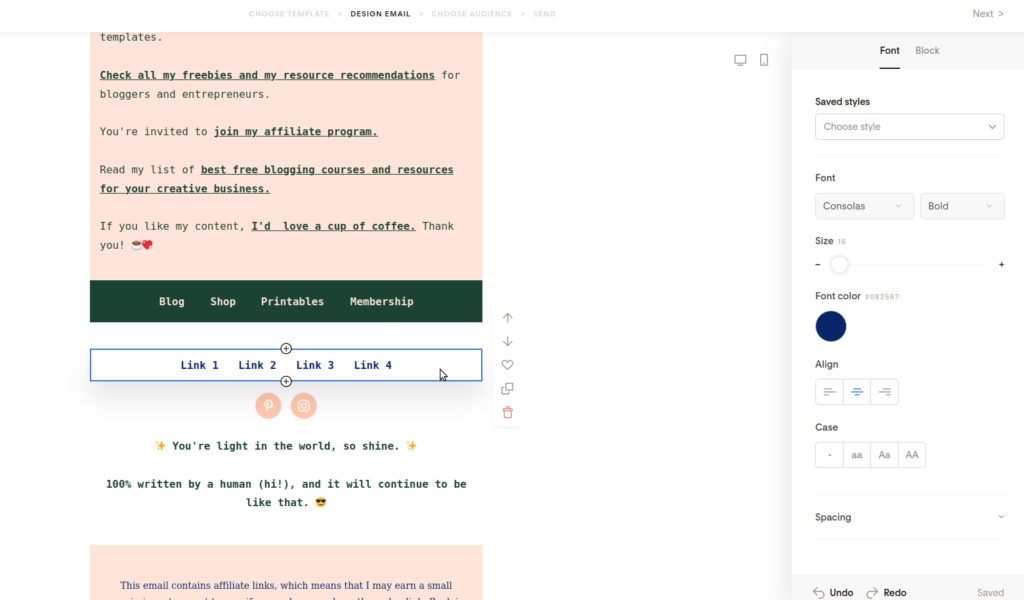
Task: Duplicate the selected block icon
Action: coord(507,388)
